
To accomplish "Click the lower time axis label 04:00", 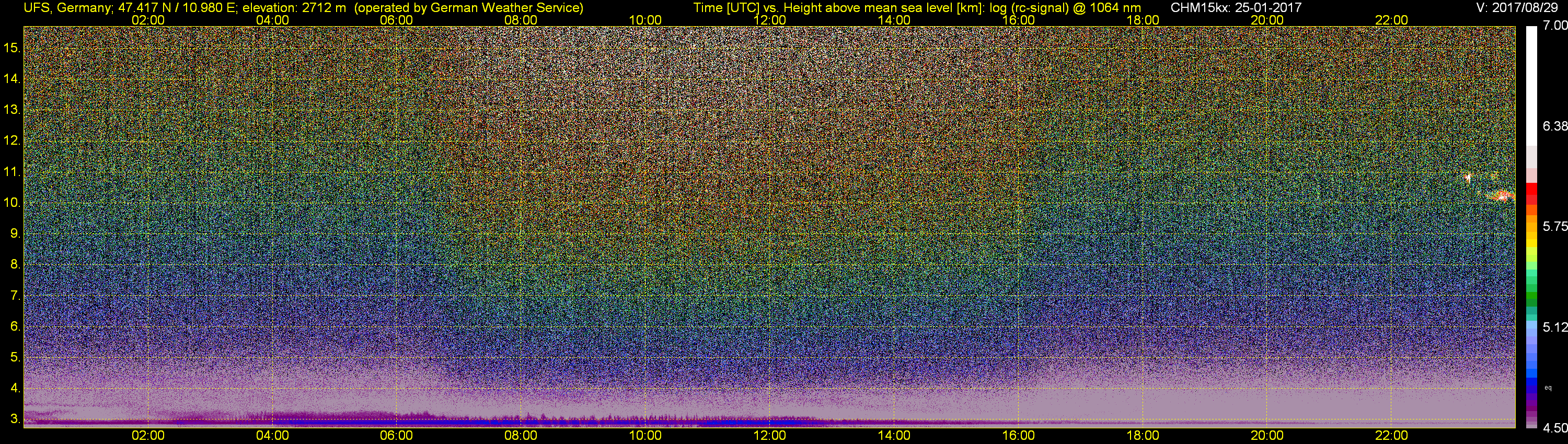I will pos(272,436).
